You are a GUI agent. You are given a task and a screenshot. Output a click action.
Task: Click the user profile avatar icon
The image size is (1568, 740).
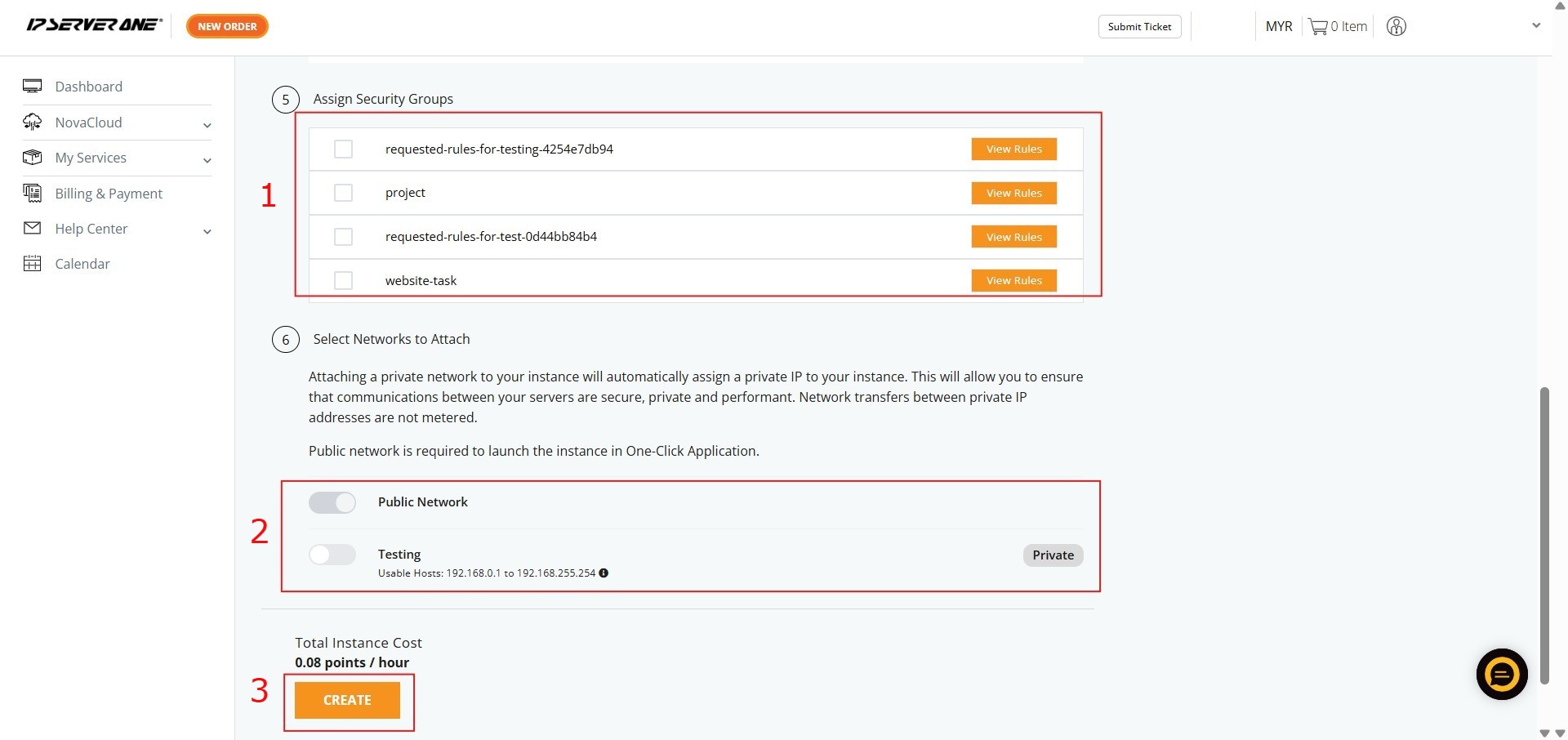tap(1396, 27)
